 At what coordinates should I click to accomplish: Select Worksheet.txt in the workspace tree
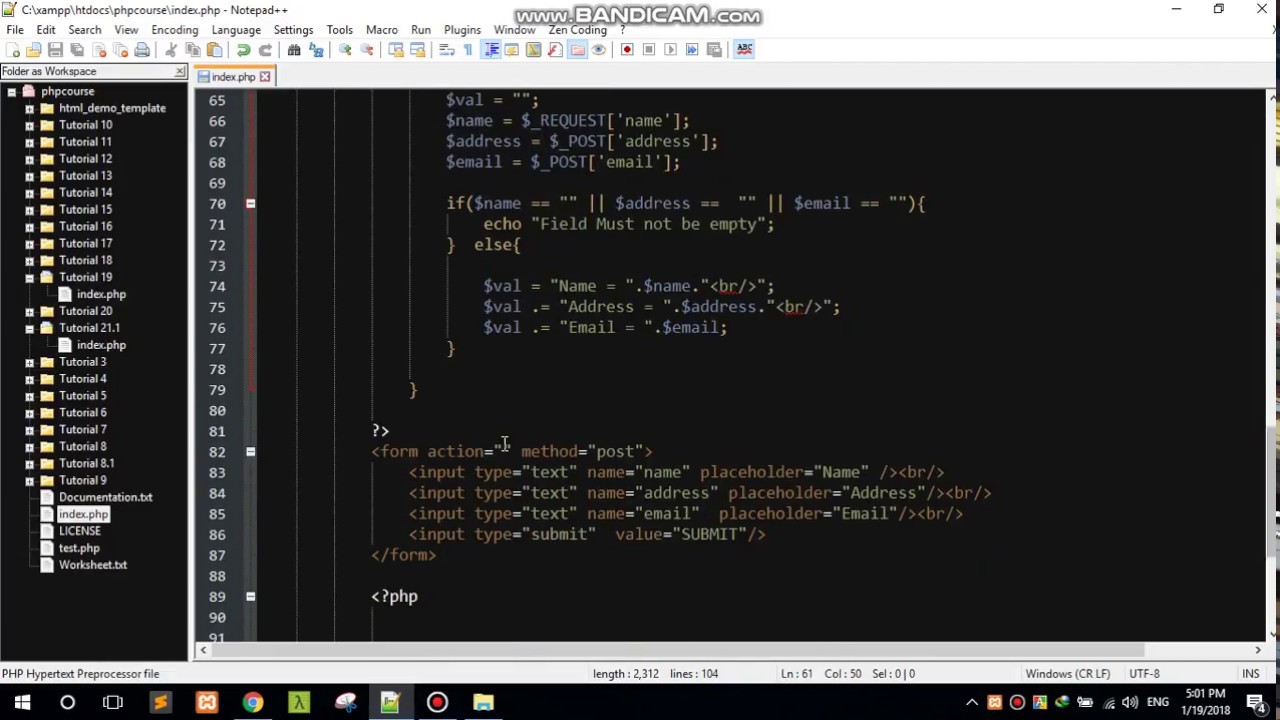(92, 565)
